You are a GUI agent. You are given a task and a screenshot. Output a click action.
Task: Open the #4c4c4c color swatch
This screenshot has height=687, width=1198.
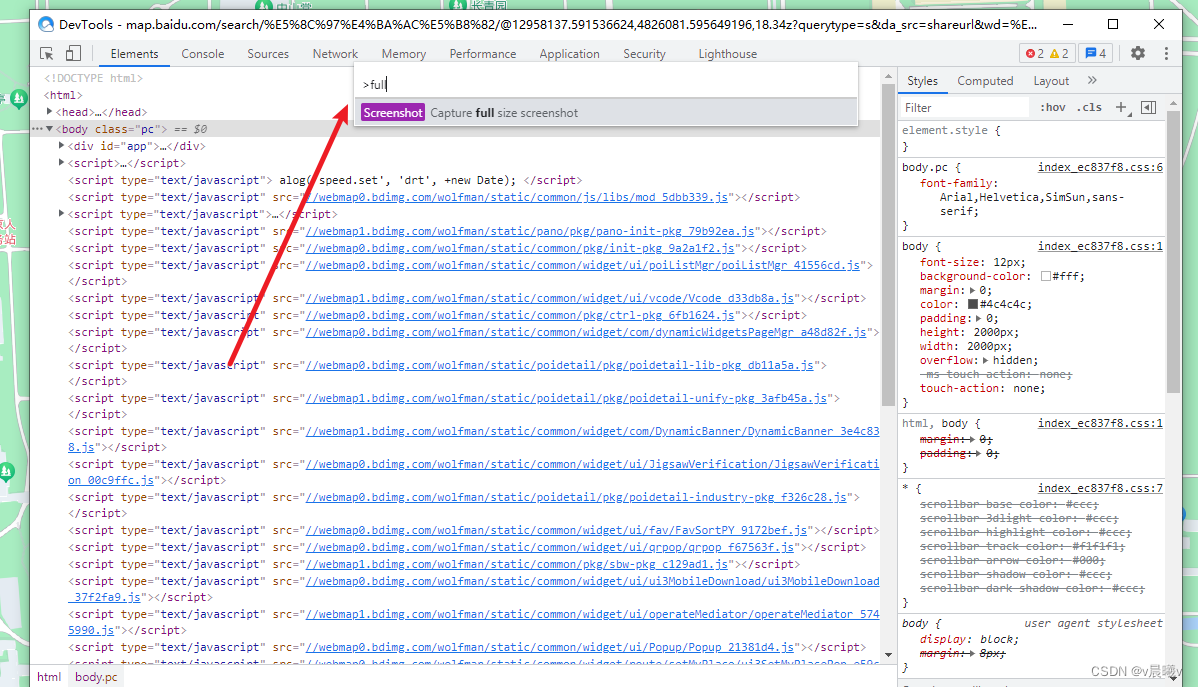pos(973,304)
